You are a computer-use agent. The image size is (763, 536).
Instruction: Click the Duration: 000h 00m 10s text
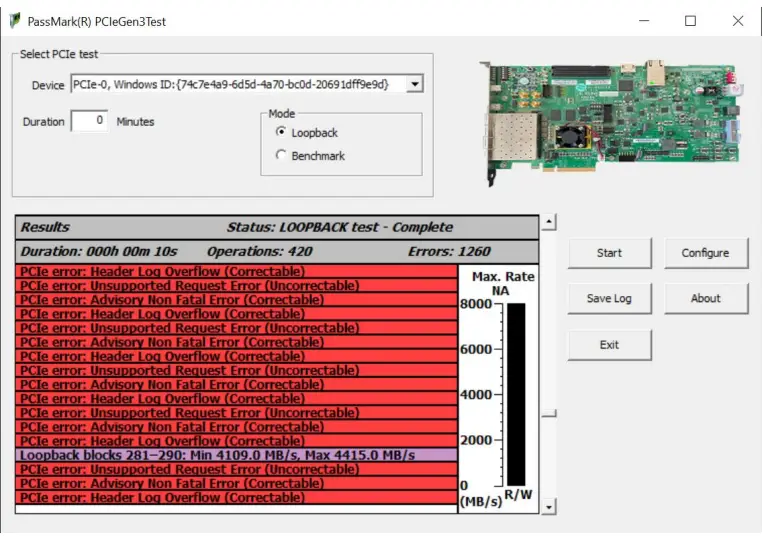coord(99,251)
